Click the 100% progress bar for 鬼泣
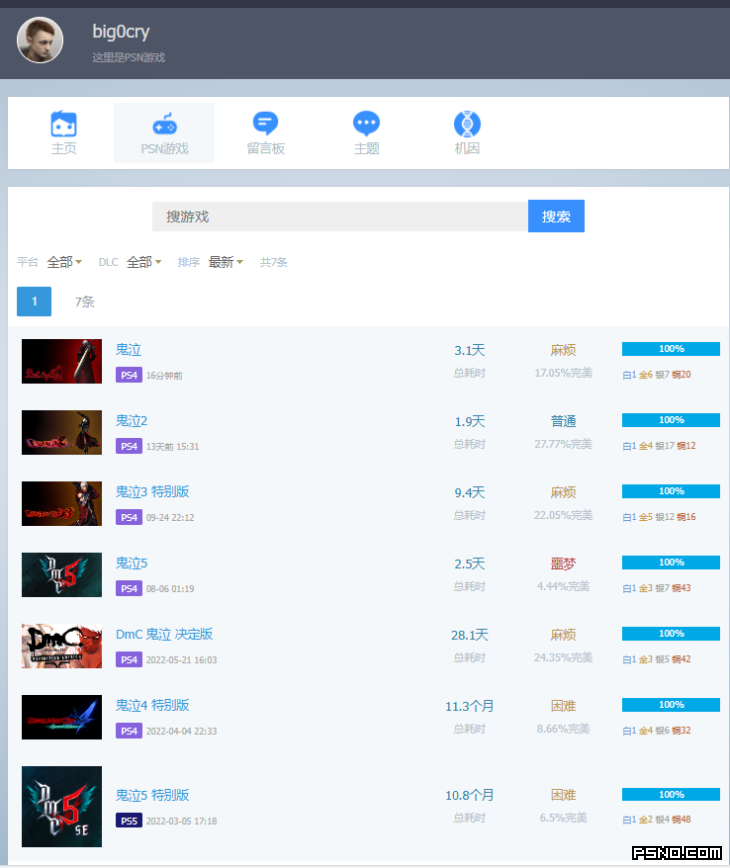Viewport: 730px width, 868px height. 671,349
